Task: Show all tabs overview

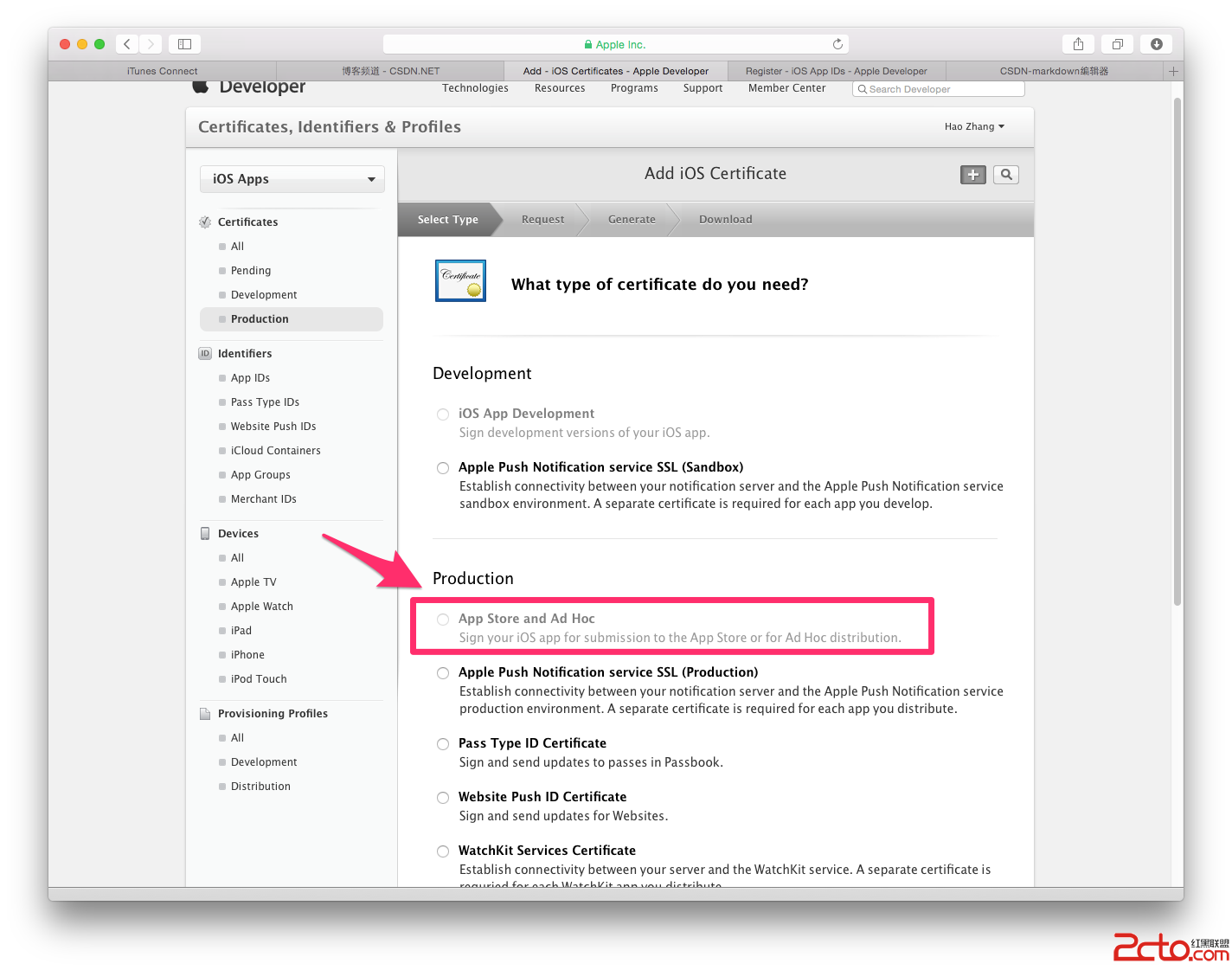Action: pyautogui.click(x=1117, y=44)
